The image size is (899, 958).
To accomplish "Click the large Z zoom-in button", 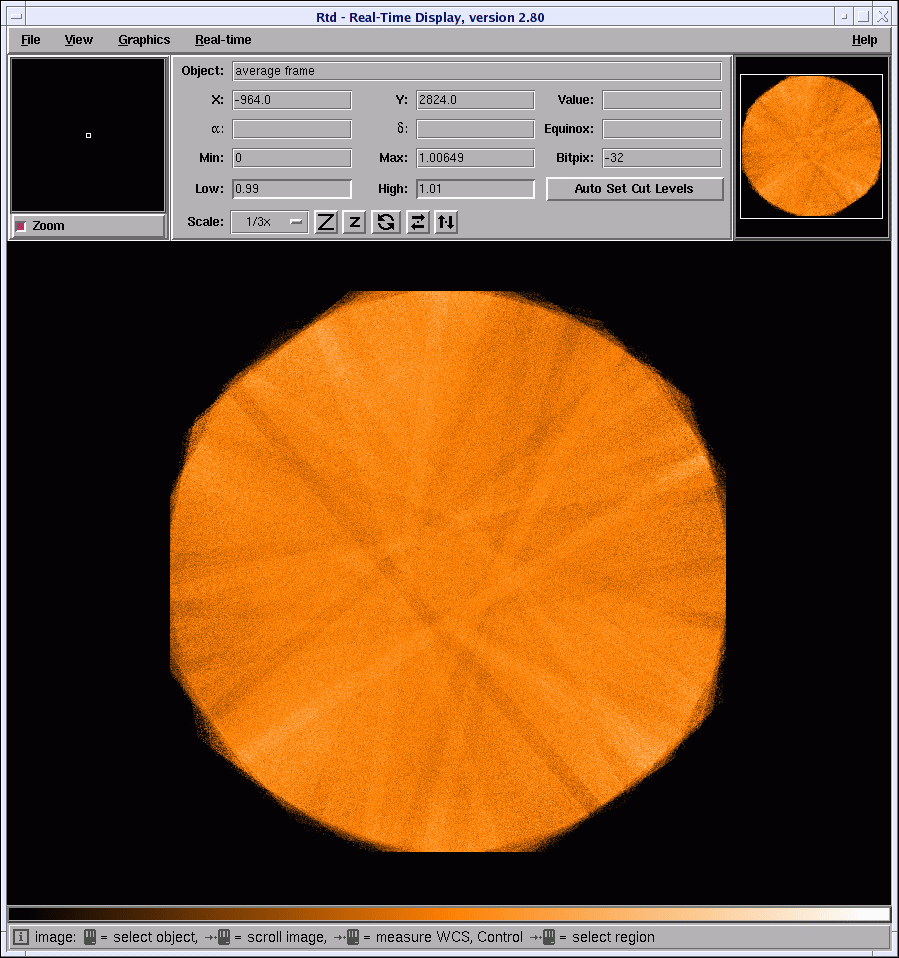I will coord(326,222).
